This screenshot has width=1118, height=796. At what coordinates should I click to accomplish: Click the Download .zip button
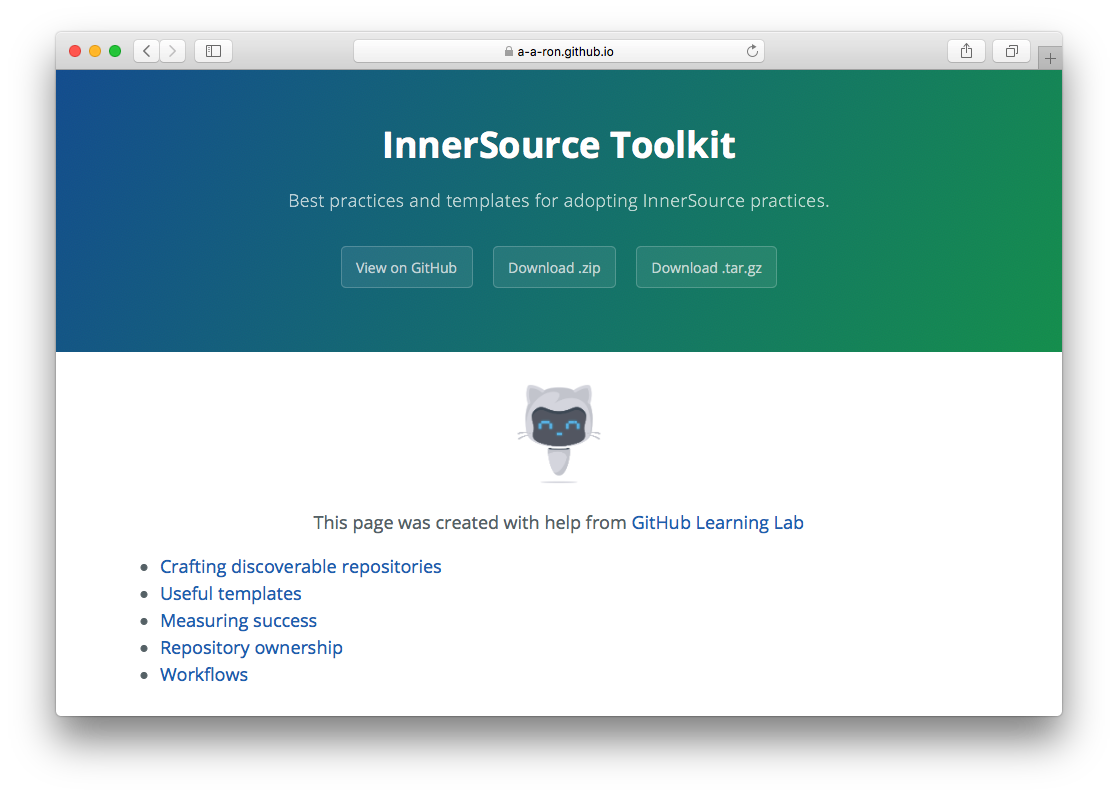click(x=554, y=267)
